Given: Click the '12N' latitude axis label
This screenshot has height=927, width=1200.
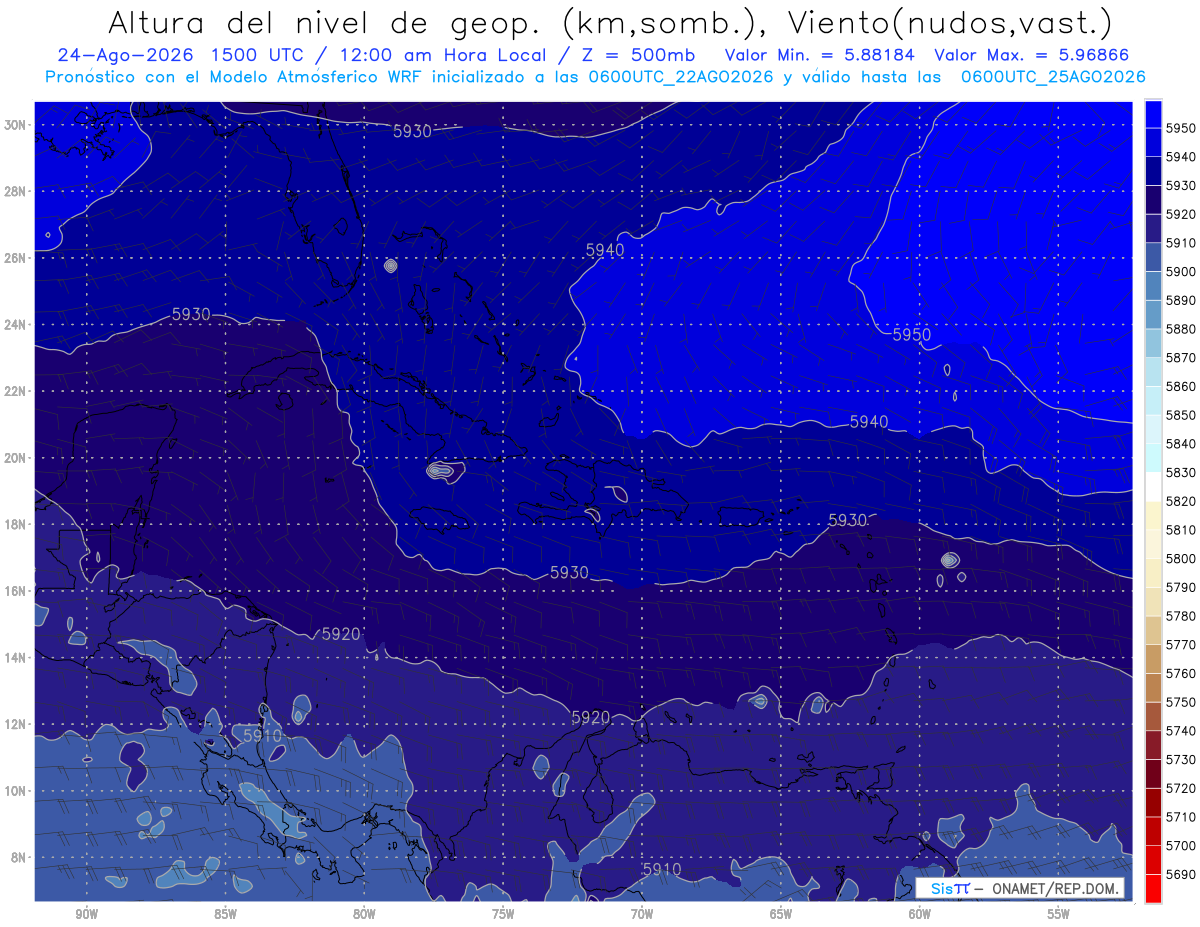Looking at the screenshot, I should [x=15, y=723].
